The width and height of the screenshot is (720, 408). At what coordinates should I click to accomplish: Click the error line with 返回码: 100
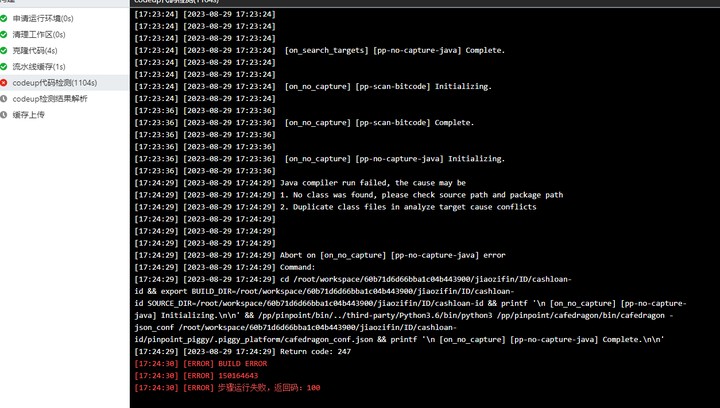pos(227,388)
